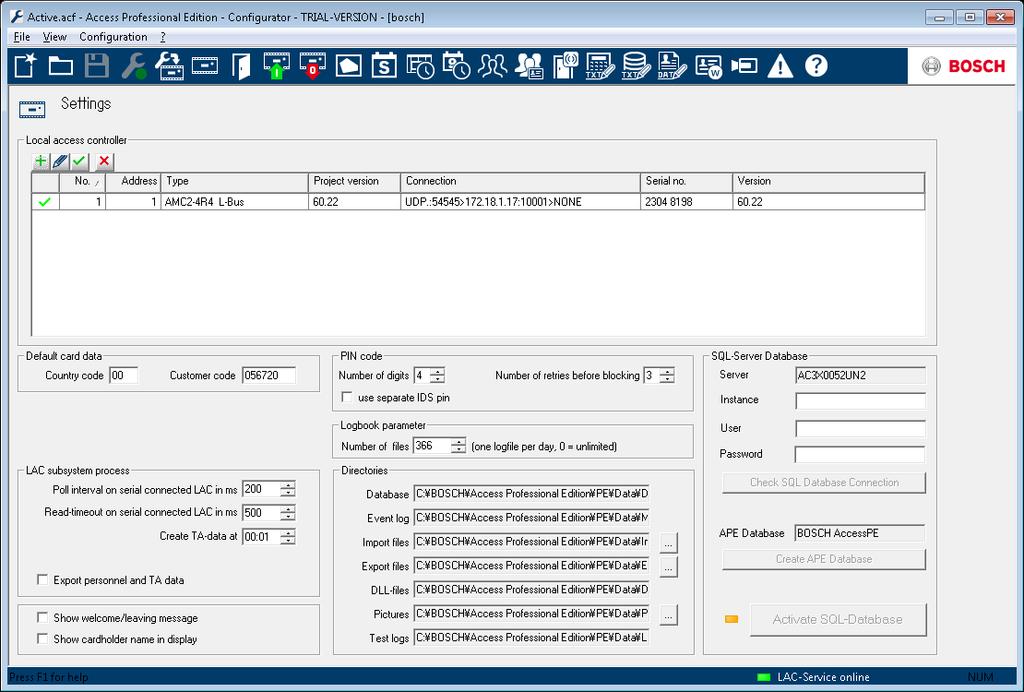Adjust Number of retries before blocking spinner

click(x=667, y=375)
